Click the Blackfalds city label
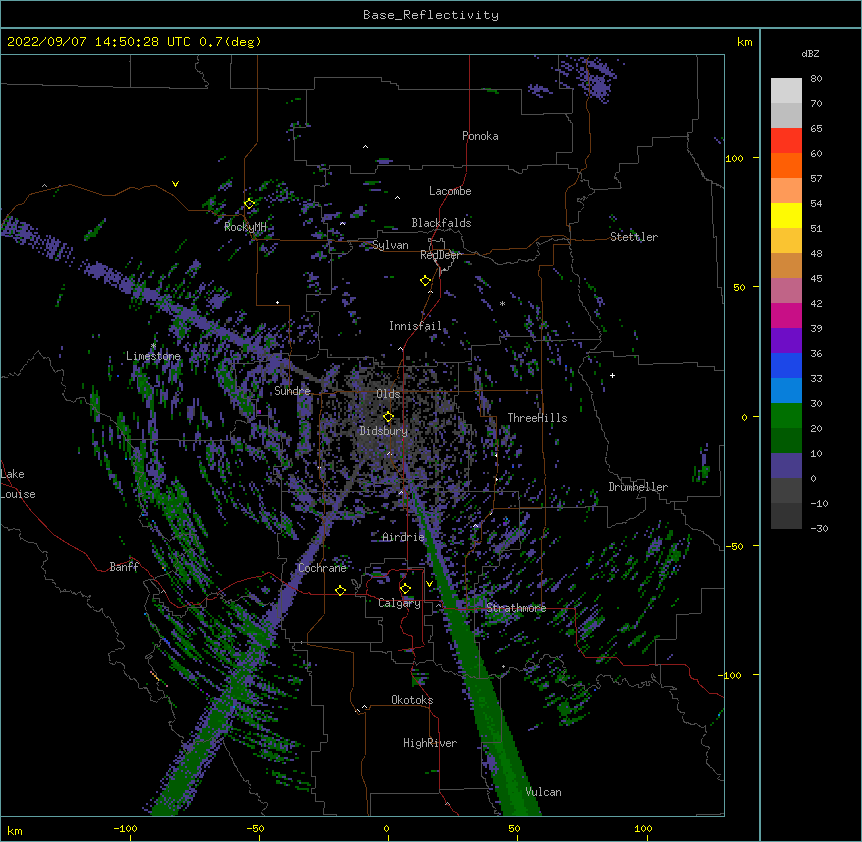This screenshot has width=862, height=842. (x=441, y=223)
